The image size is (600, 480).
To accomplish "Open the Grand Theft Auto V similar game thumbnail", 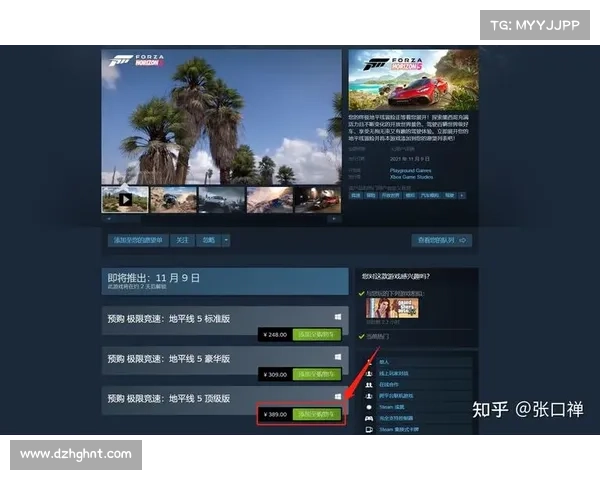I will pyautogui.click(x=392, y=308).
